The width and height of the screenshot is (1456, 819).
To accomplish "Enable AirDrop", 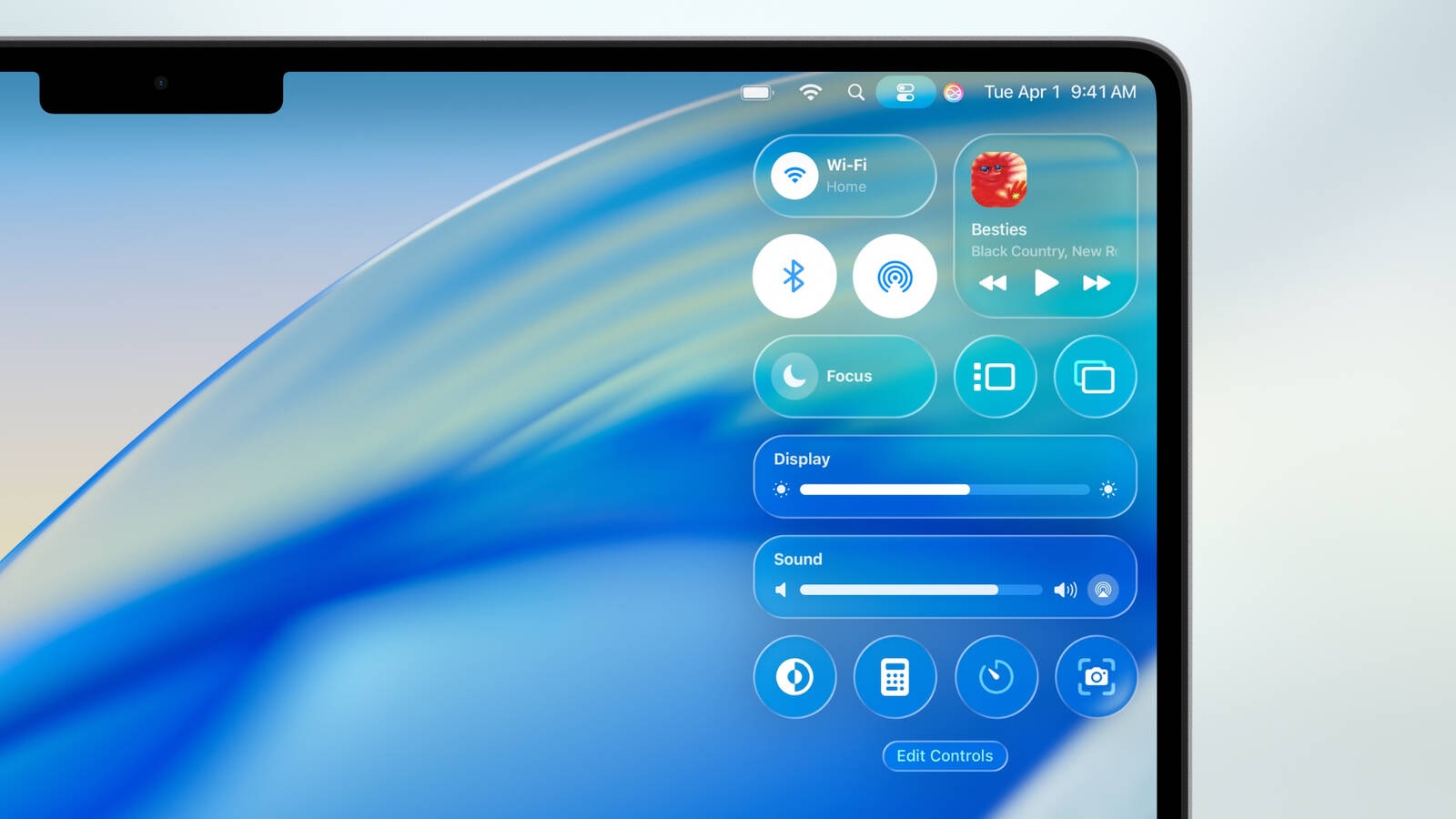I will (x=895, y=277).
